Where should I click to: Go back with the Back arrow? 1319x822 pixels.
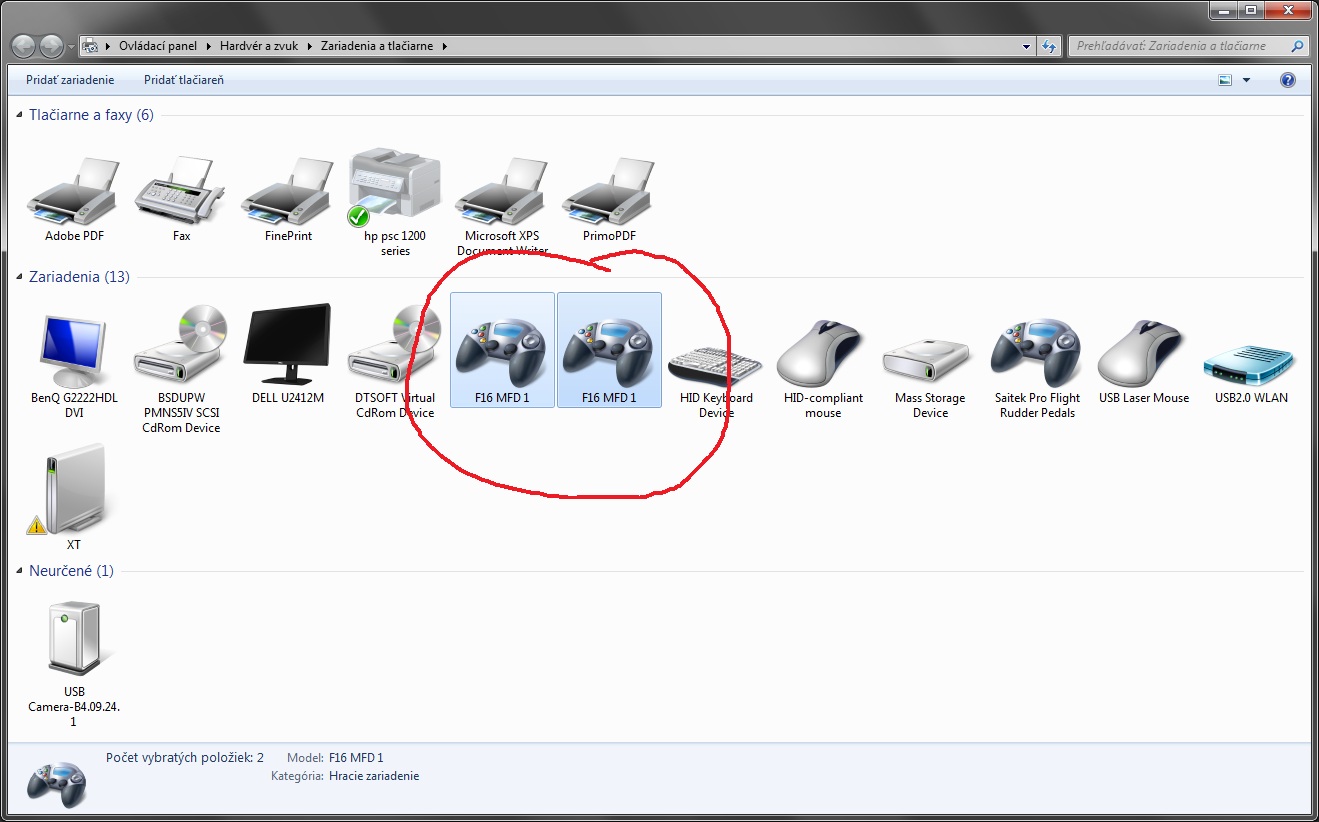24,46
